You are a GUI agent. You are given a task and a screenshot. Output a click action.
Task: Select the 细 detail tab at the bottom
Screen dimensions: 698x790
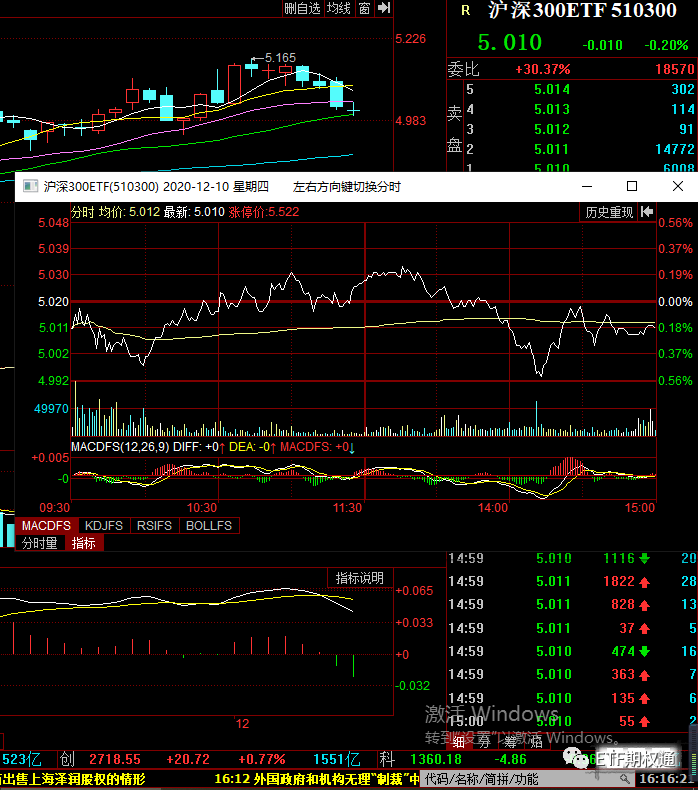tap(459, 742)
